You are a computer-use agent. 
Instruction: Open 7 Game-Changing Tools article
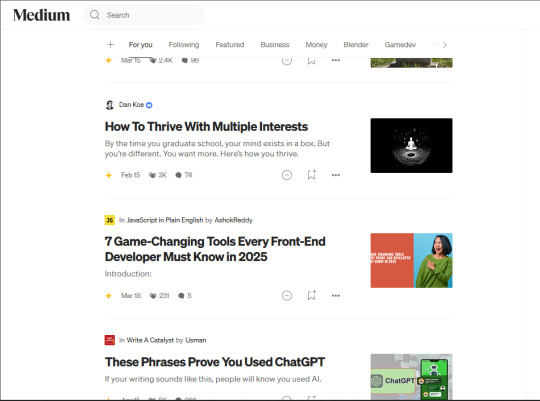pos(215,249)
